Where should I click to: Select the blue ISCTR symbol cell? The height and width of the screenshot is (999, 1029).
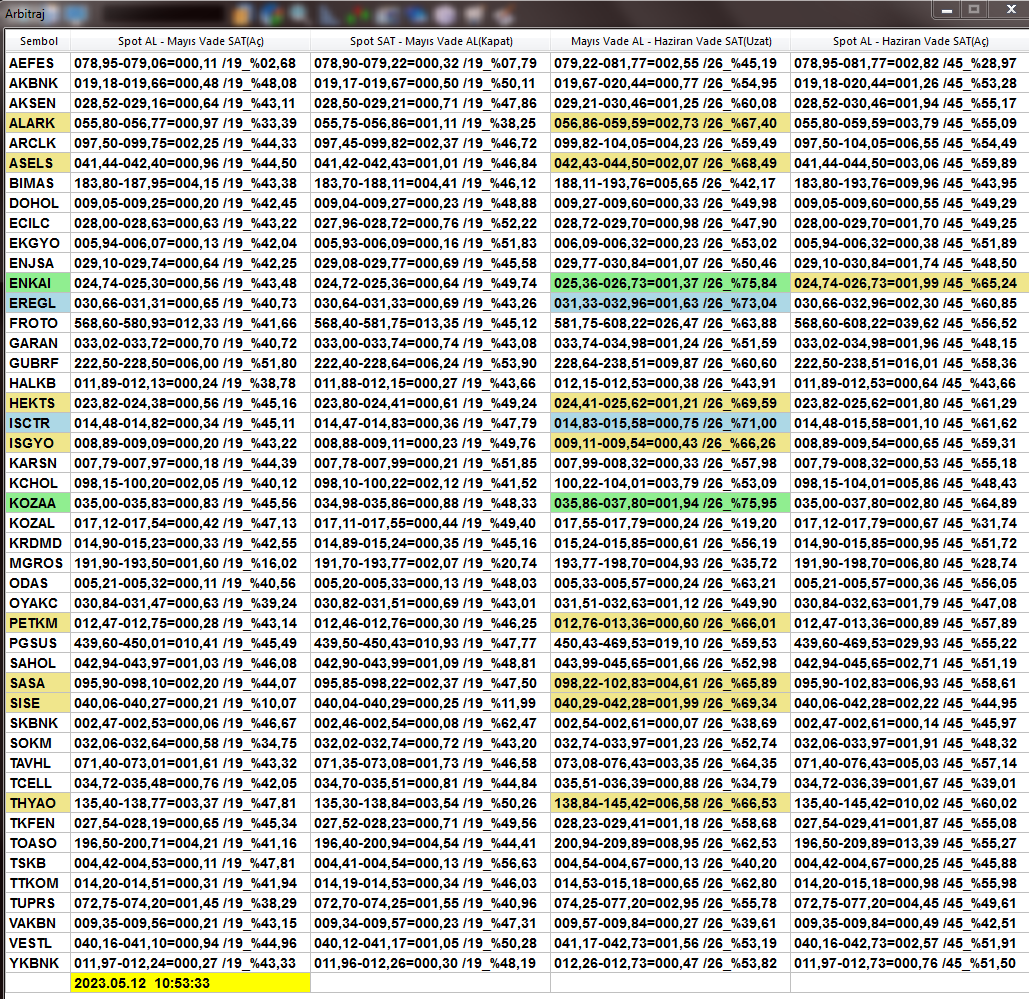[x=38, y=423]
